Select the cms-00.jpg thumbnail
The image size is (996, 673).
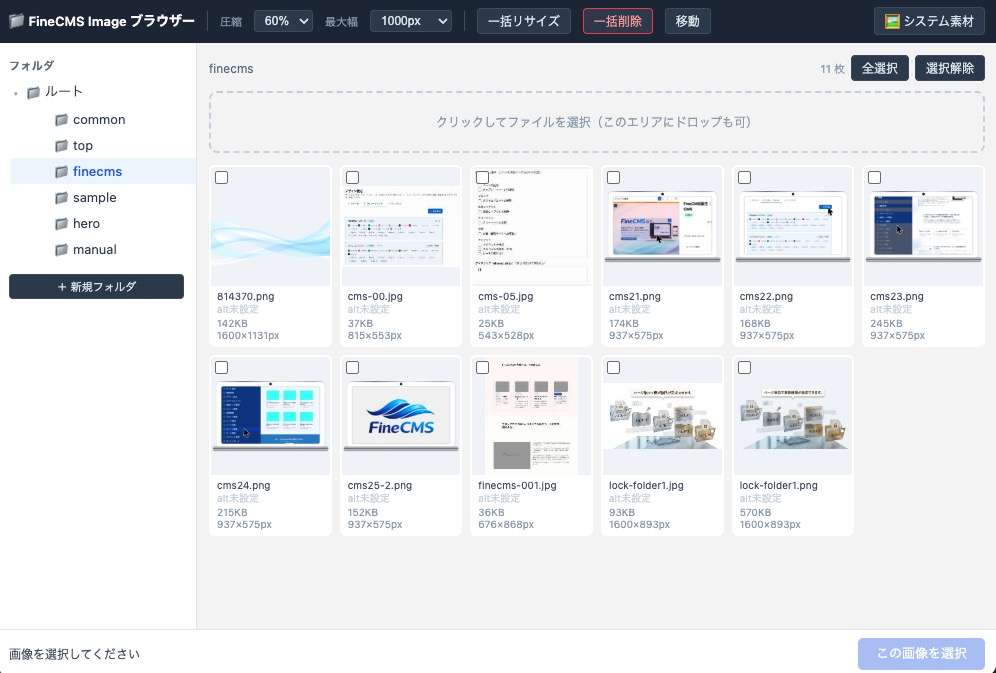click(401, 227)
